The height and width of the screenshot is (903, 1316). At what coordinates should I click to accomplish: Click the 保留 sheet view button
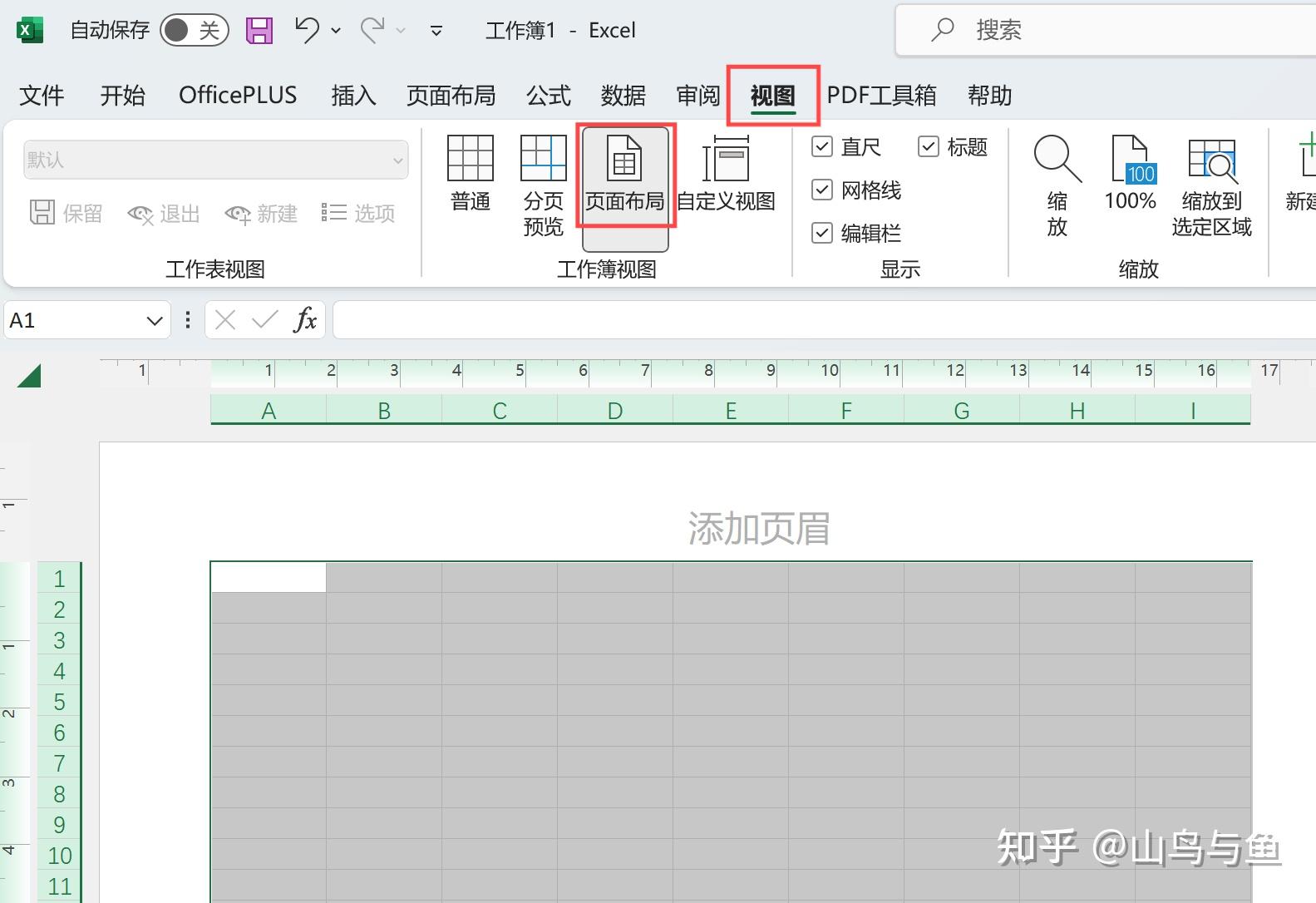pos(66,214)
